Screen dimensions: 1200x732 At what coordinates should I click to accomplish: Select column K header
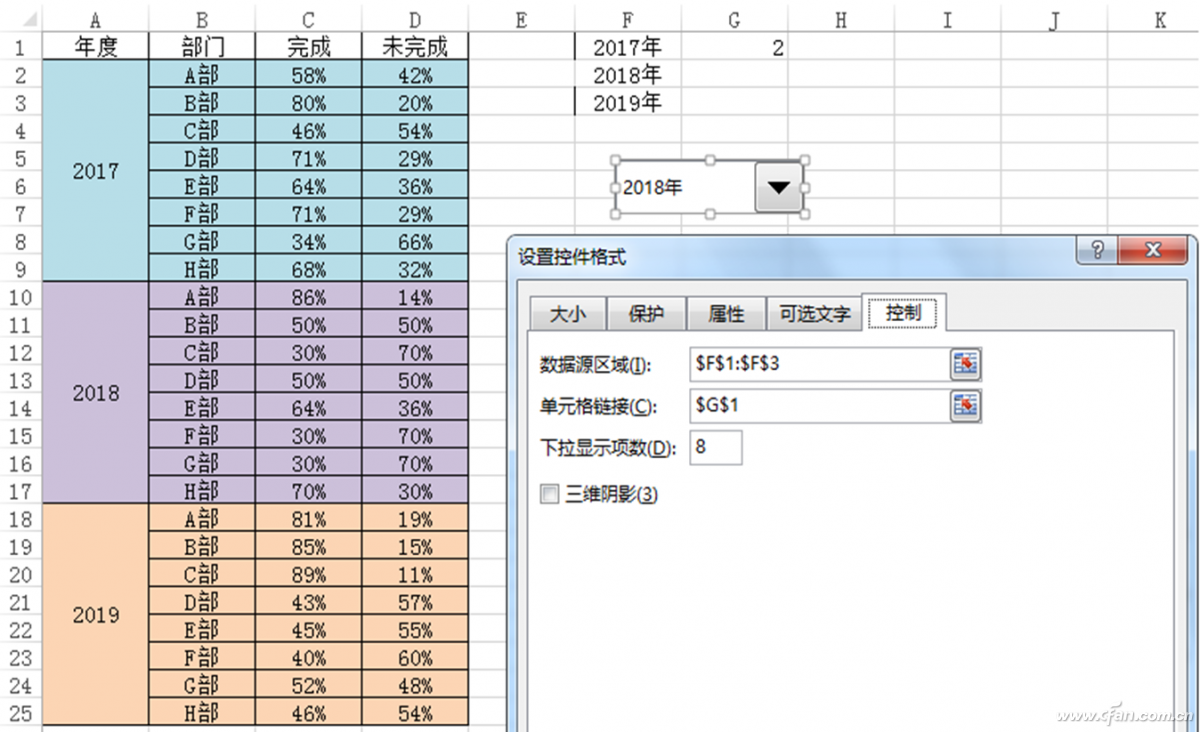point(1159,20)
